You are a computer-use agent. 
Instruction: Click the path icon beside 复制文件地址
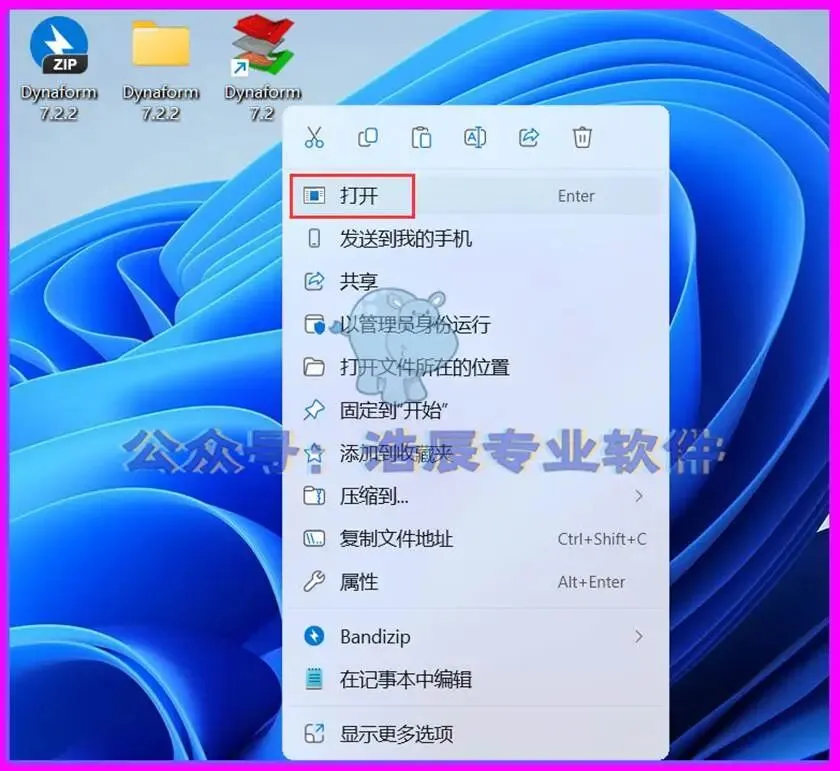coord(314,538)
